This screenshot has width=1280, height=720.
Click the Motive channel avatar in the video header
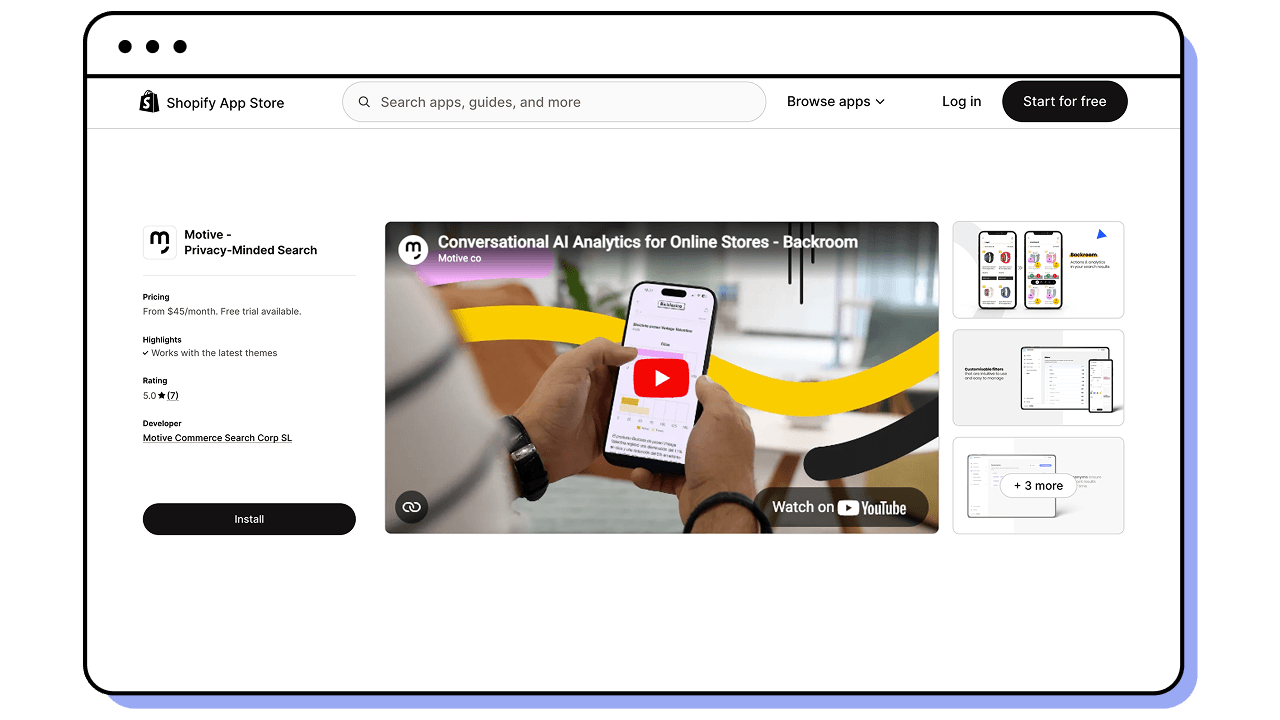(413, 249)
